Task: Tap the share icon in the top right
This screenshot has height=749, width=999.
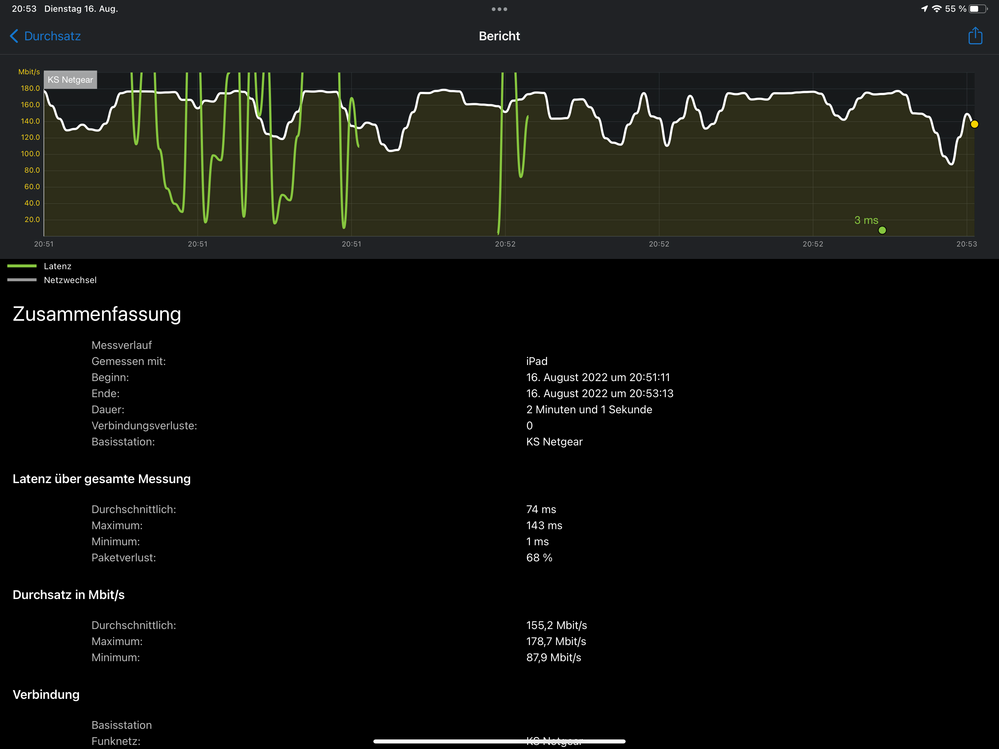Action: coord(975,36)
